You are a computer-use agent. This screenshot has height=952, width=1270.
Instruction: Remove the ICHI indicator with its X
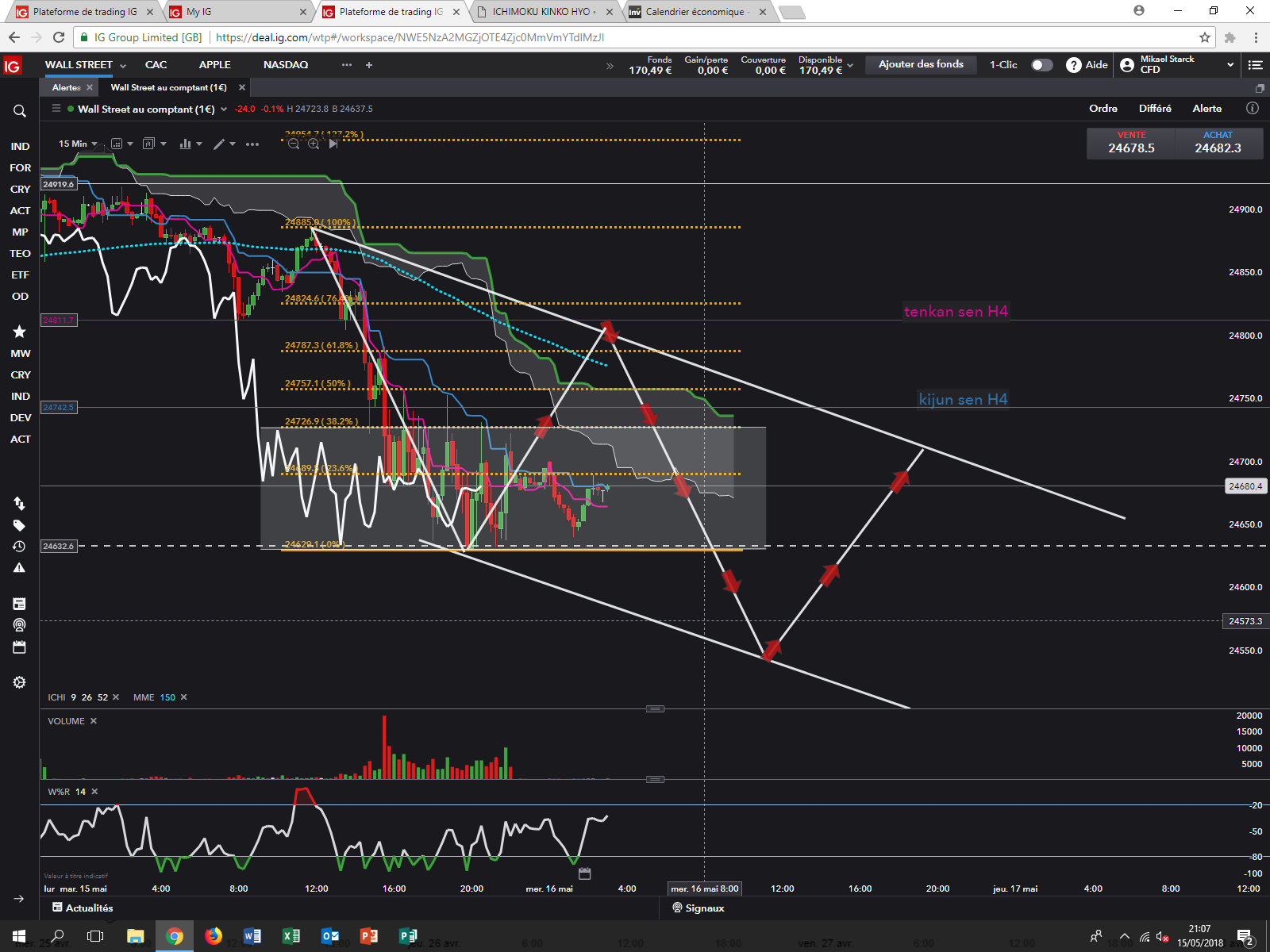click(116, 697)
